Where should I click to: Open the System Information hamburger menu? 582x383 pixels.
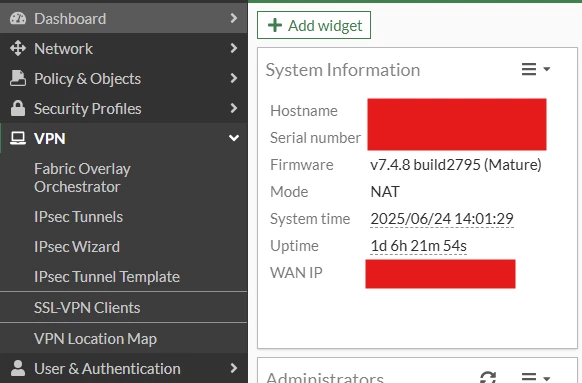(529, 69)
